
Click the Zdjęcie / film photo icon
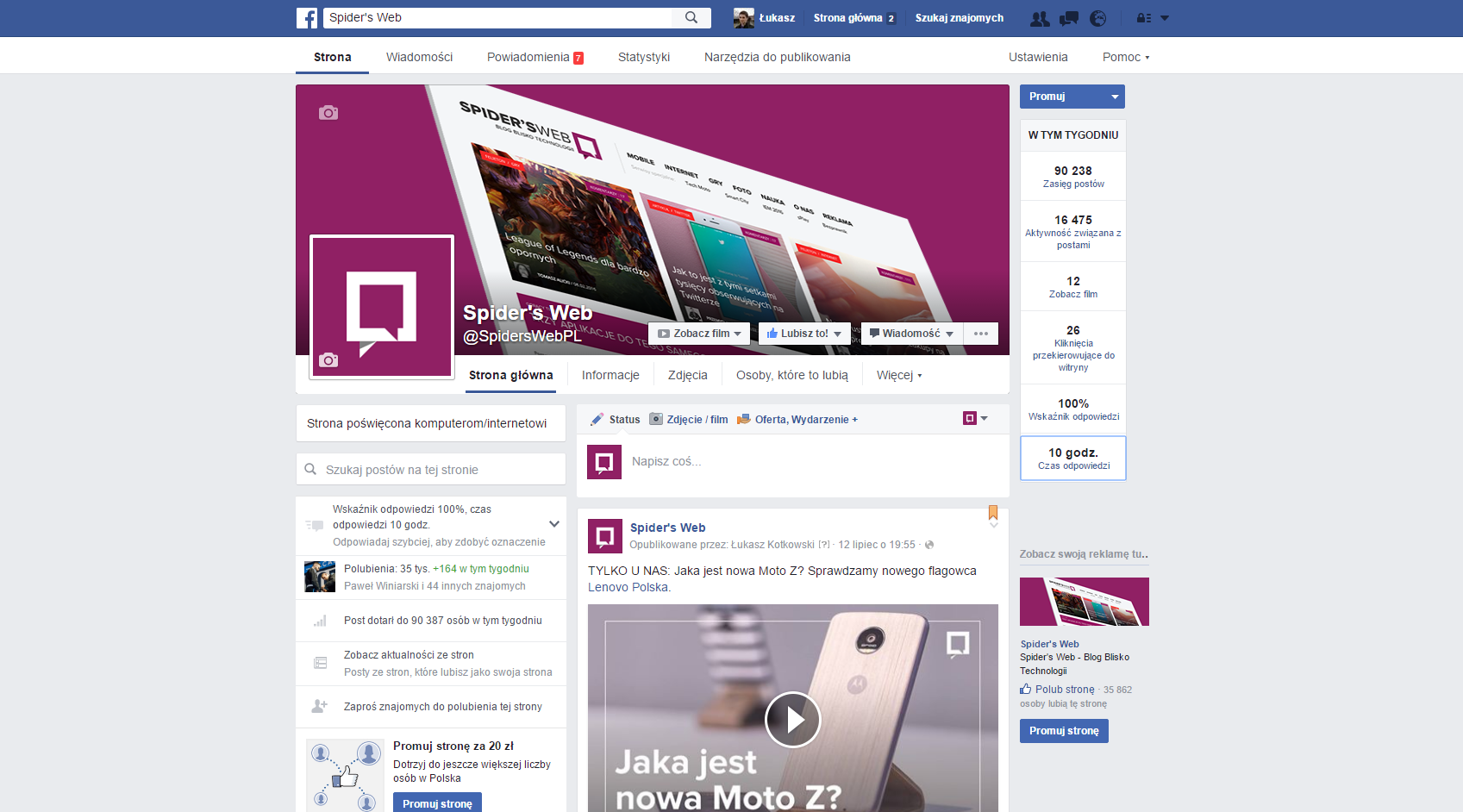pyautogui.click(x=656, y=420)
